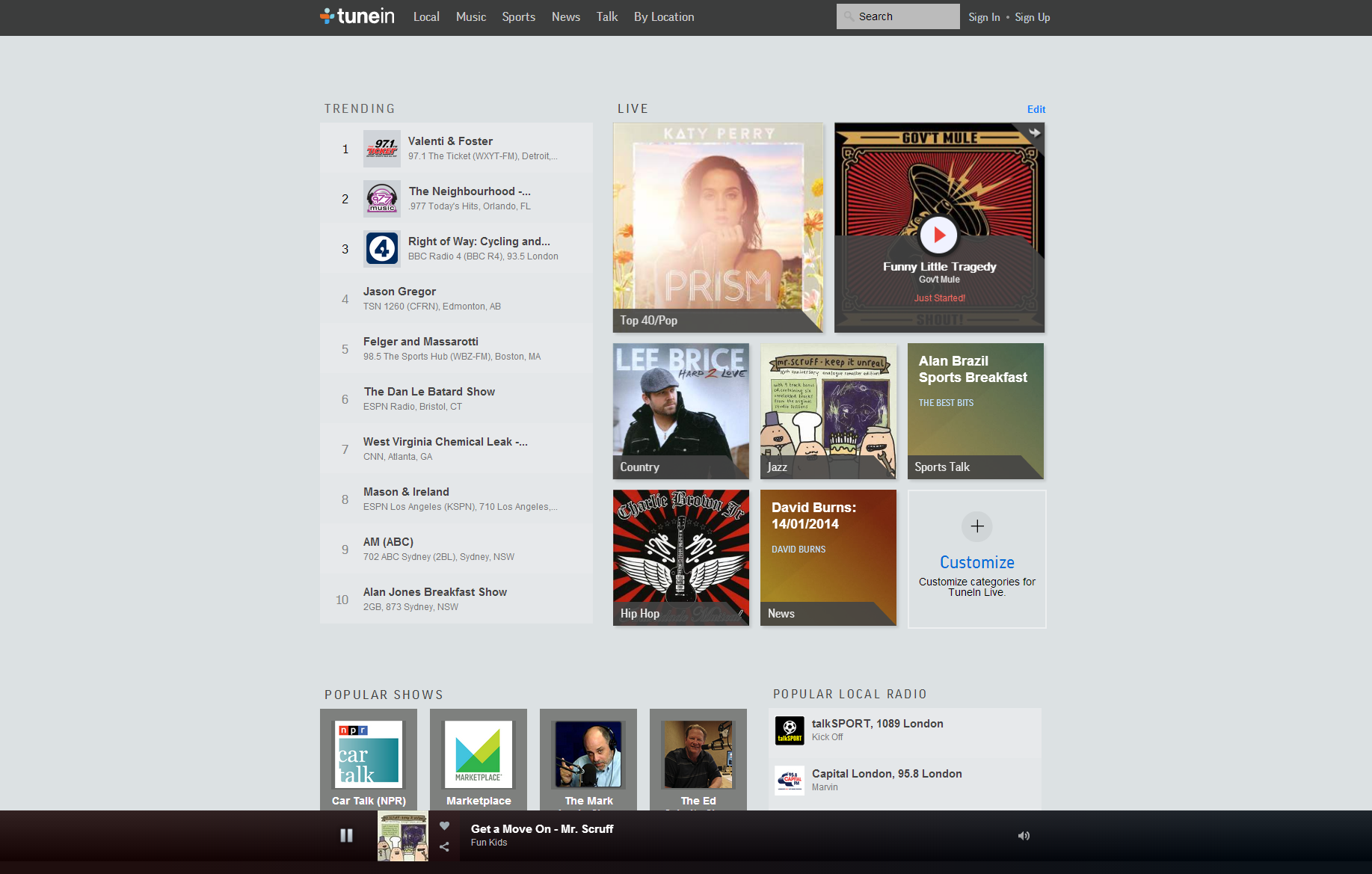Click the Capital London station logo
Viewport: 1372px width, 874px height.
790,780
